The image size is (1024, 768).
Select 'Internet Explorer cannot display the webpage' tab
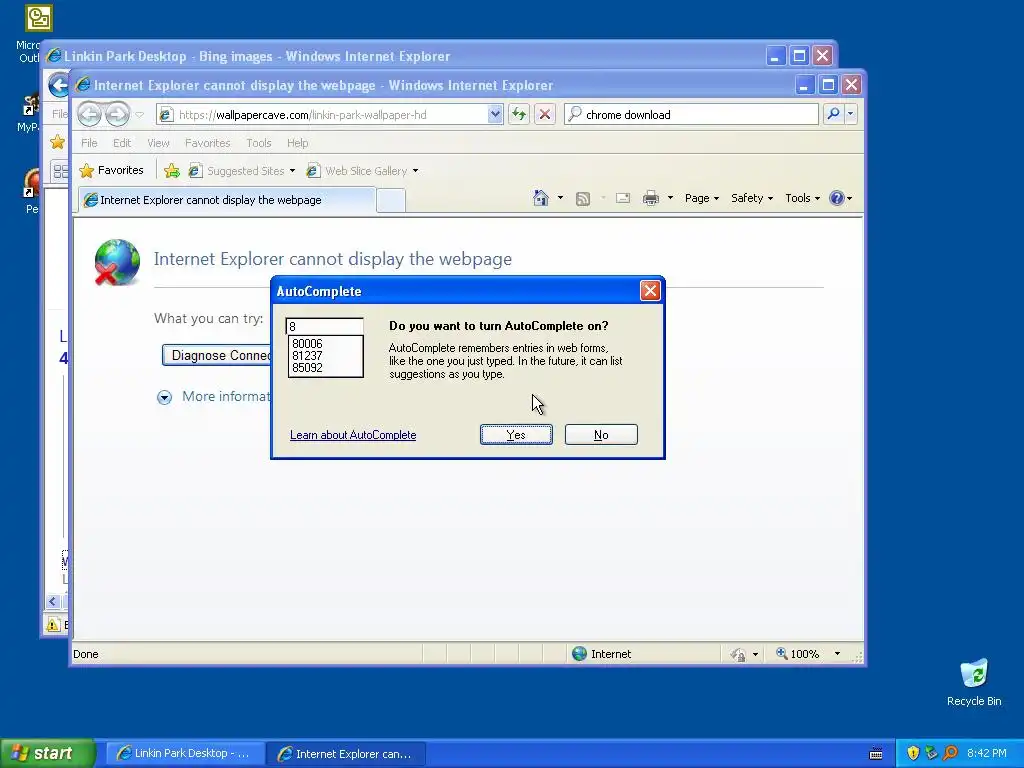[x=227, y=200]
